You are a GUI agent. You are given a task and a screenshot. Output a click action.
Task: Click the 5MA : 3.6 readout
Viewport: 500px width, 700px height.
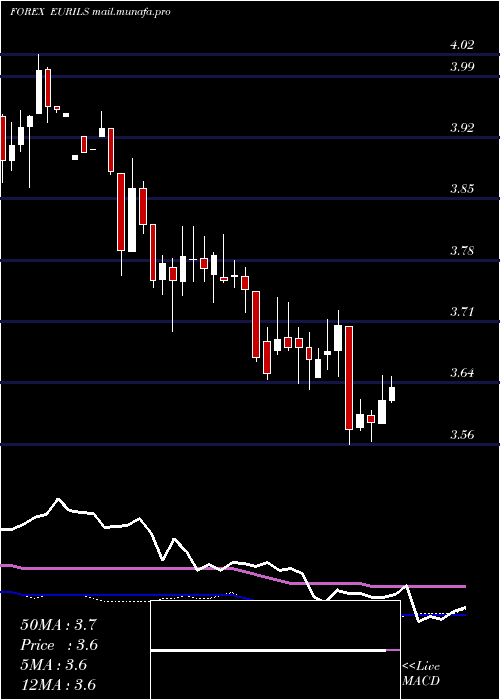[x=54, y=665]
